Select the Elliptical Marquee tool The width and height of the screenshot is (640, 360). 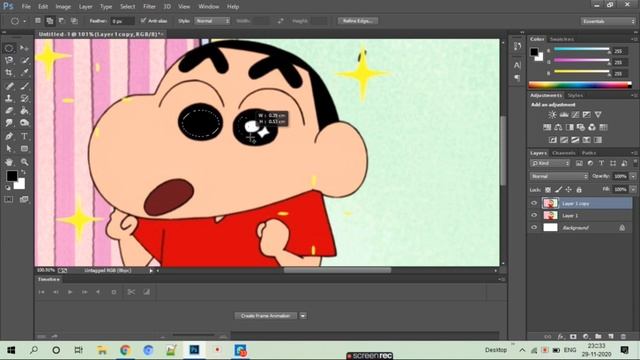[x=9, y=48]
